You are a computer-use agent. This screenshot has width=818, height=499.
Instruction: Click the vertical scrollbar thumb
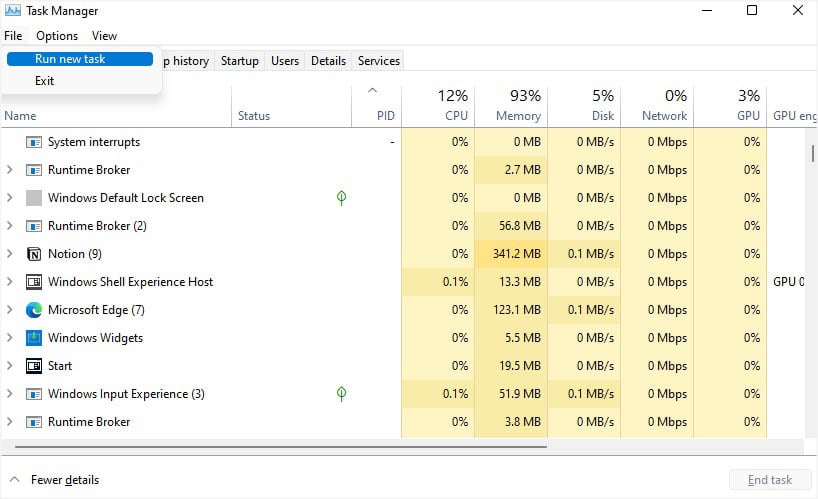(x=812, y=153)
